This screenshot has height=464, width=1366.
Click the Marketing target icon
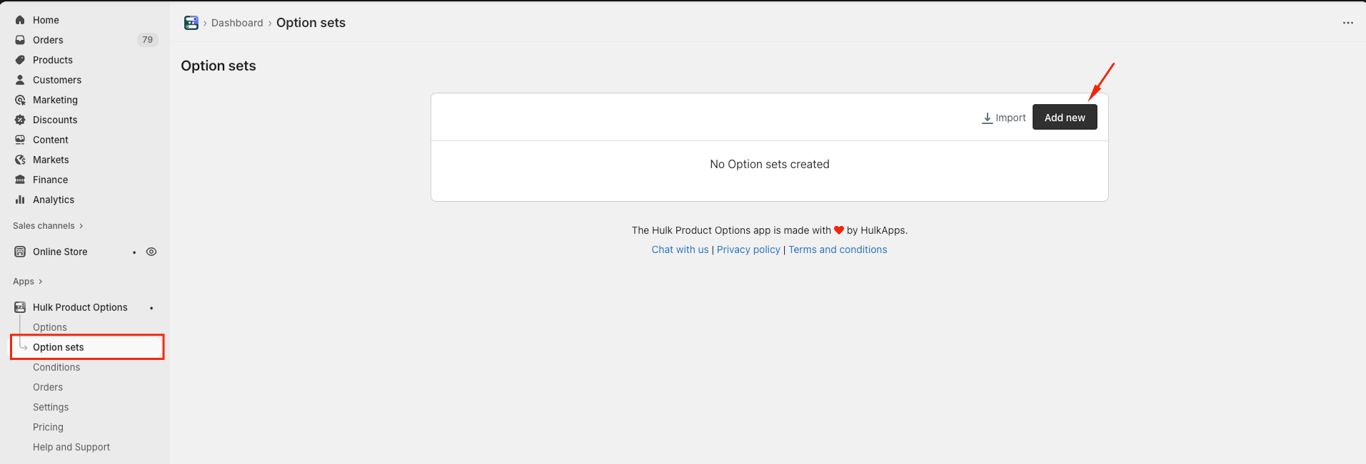coord(20,100)
